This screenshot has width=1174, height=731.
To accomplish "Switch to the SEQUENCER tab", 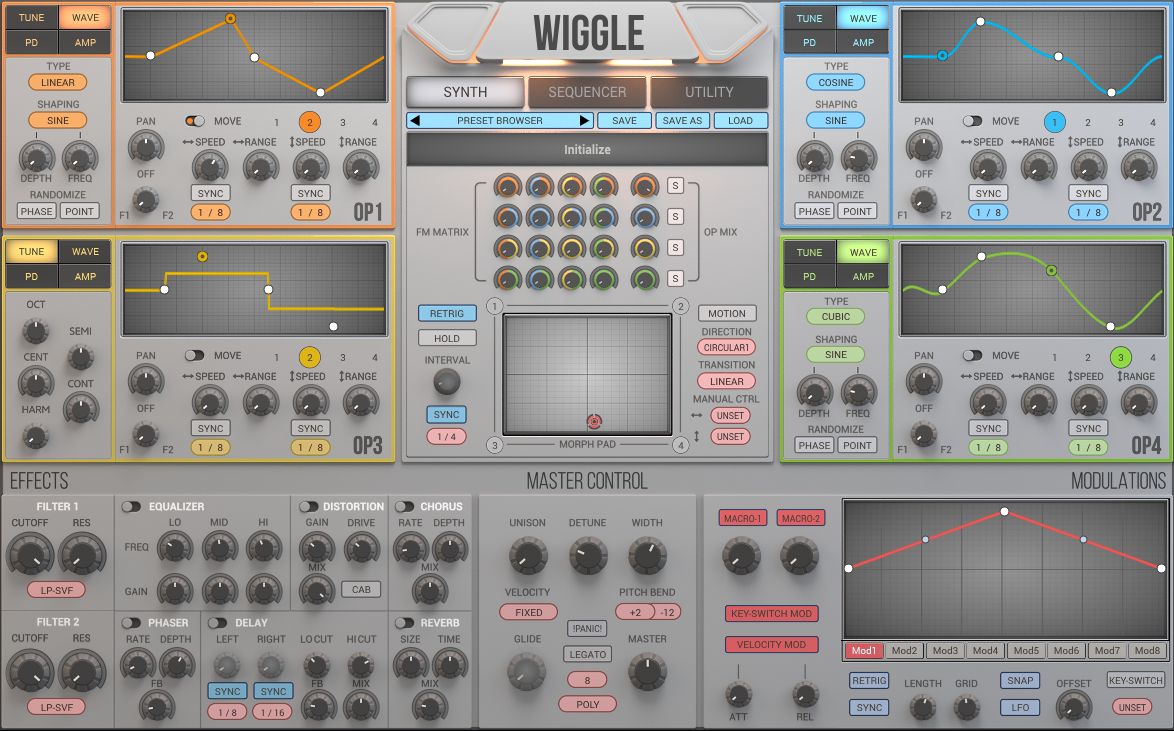I will tap(587, 92).
